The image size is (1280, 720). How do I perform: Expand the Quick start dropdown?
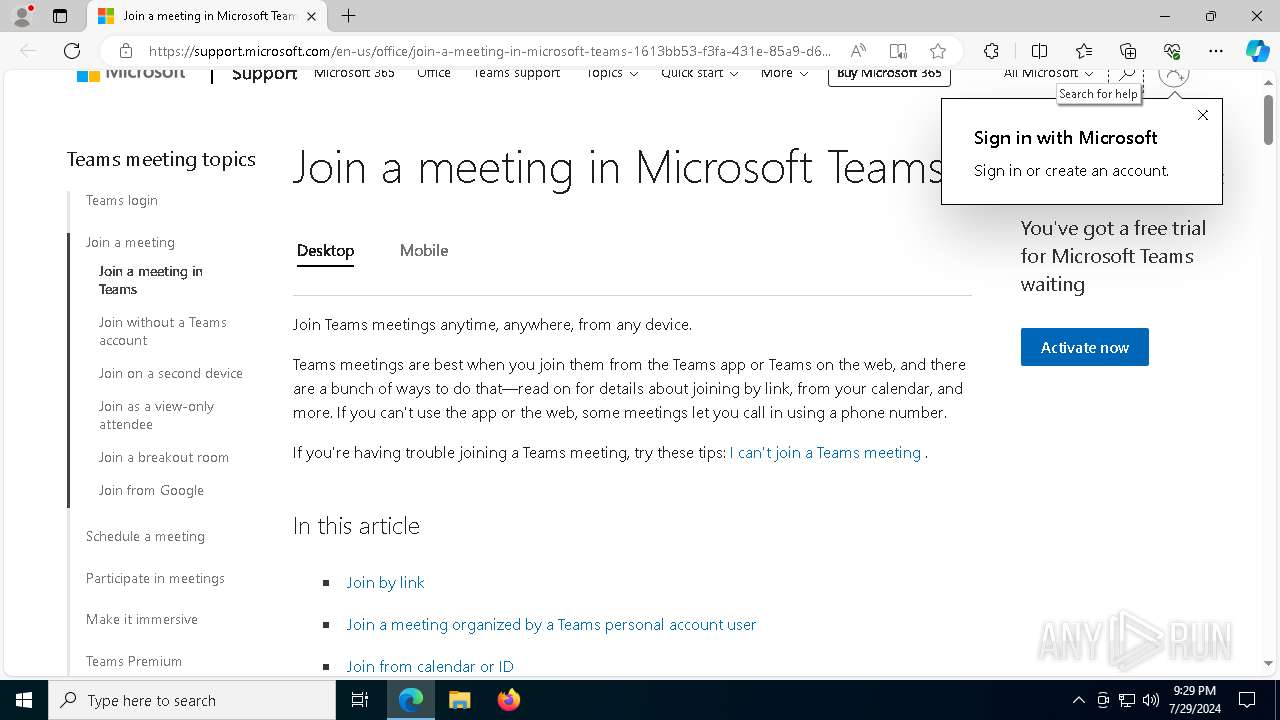[x=699, y=74]
